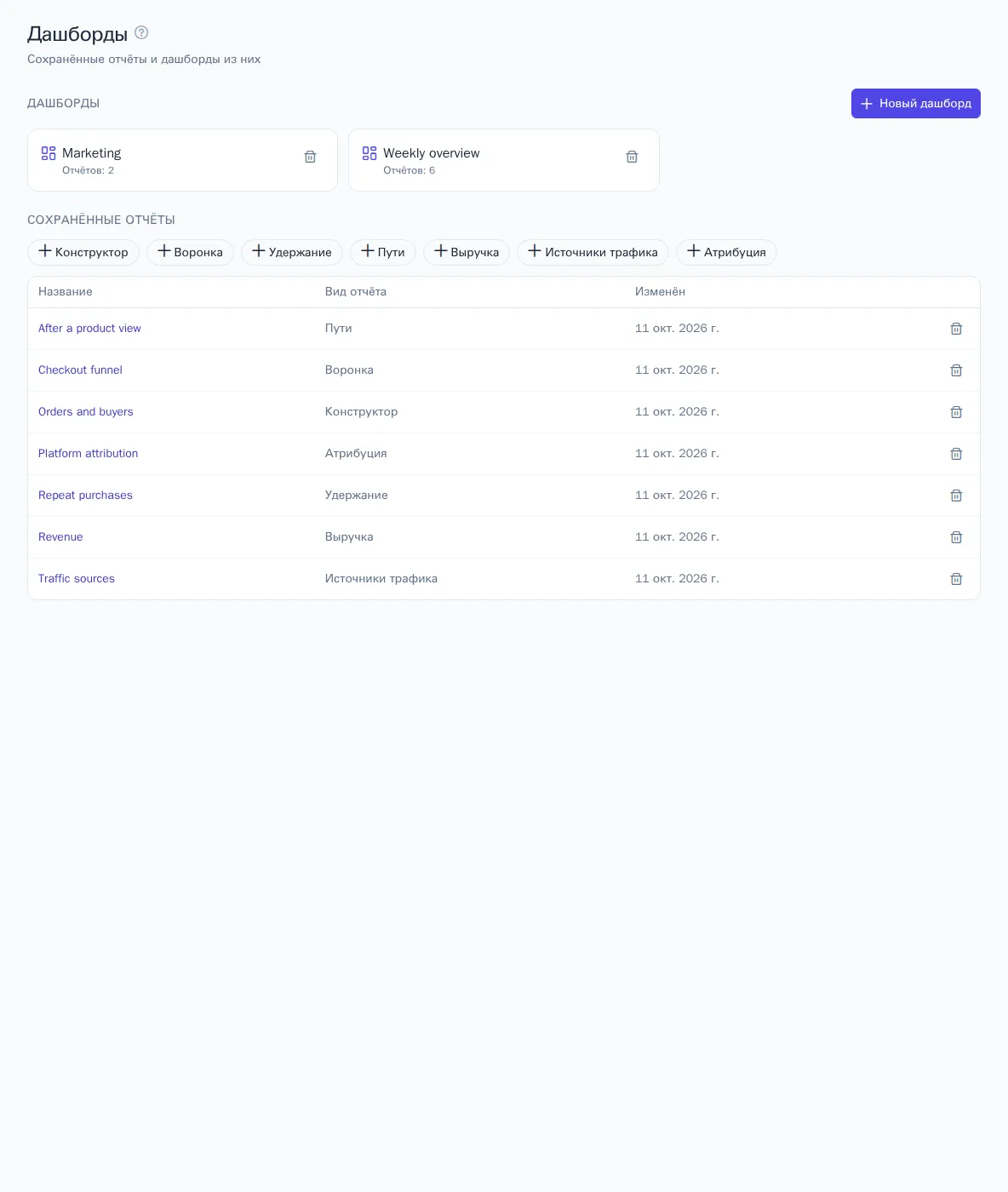Delete the Platform attribution report
This screenshot has height=1192, width=1008.
click(x=956, y=454)
